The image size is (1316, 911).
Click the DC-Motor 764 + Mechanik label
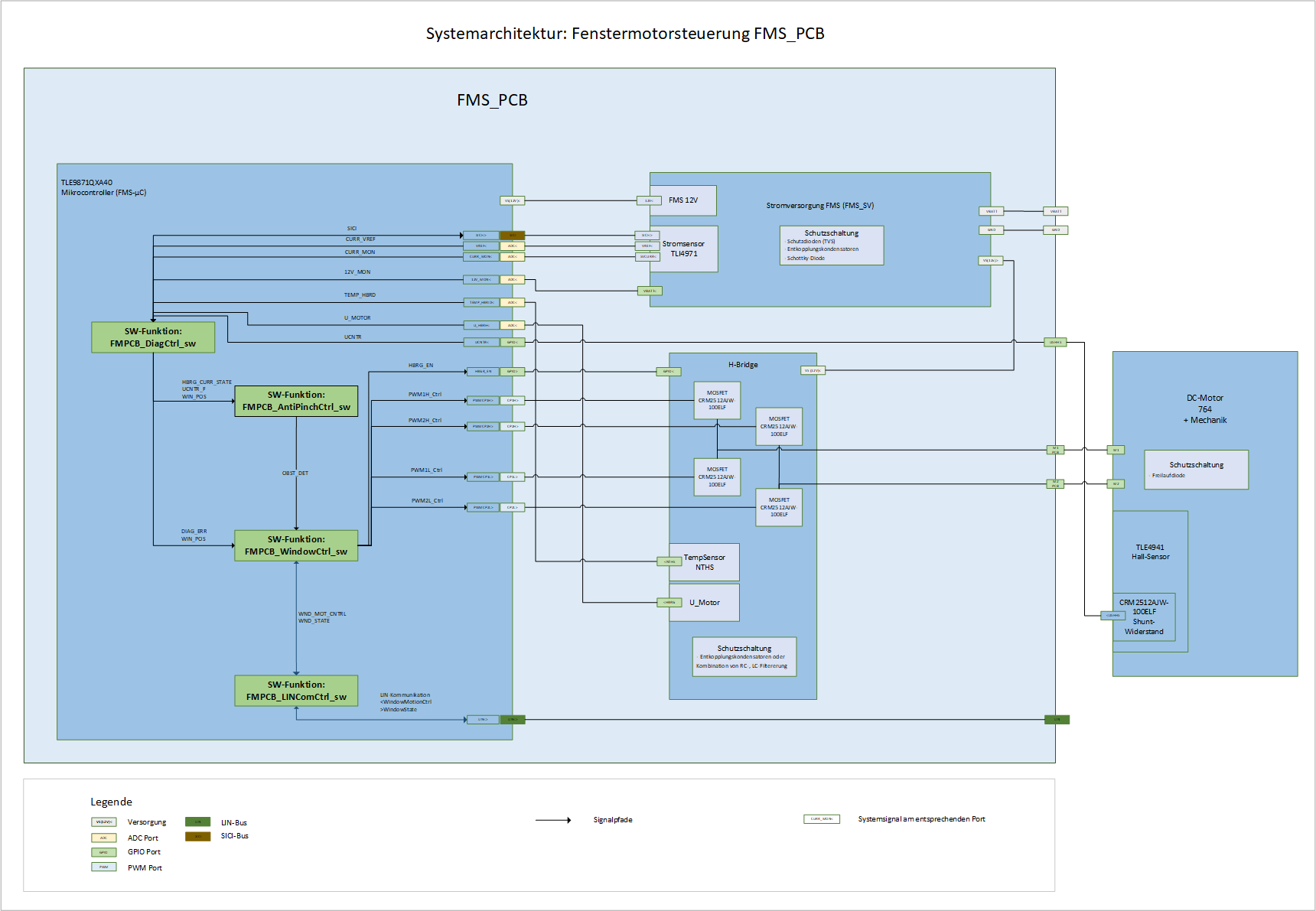(x=1205, y=409)
